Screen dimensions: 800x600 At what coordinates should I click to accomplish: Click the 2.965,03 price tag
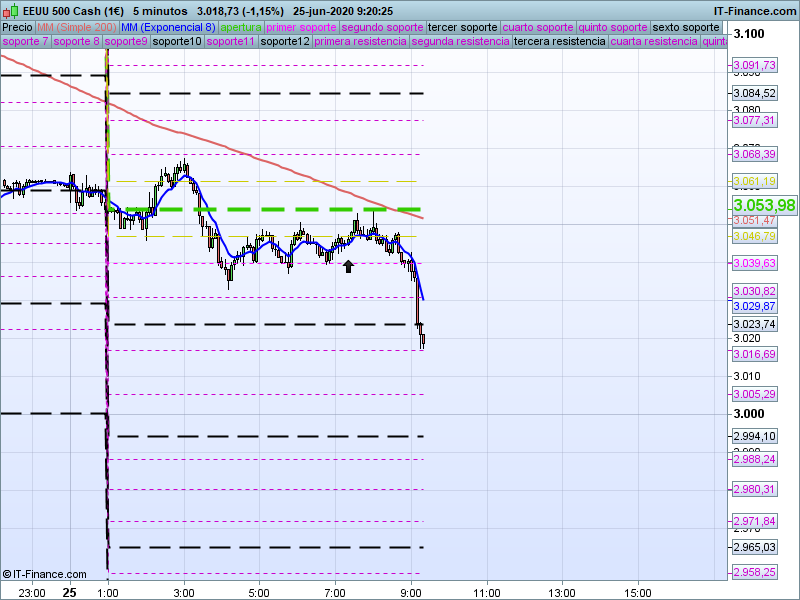[755, 547]
